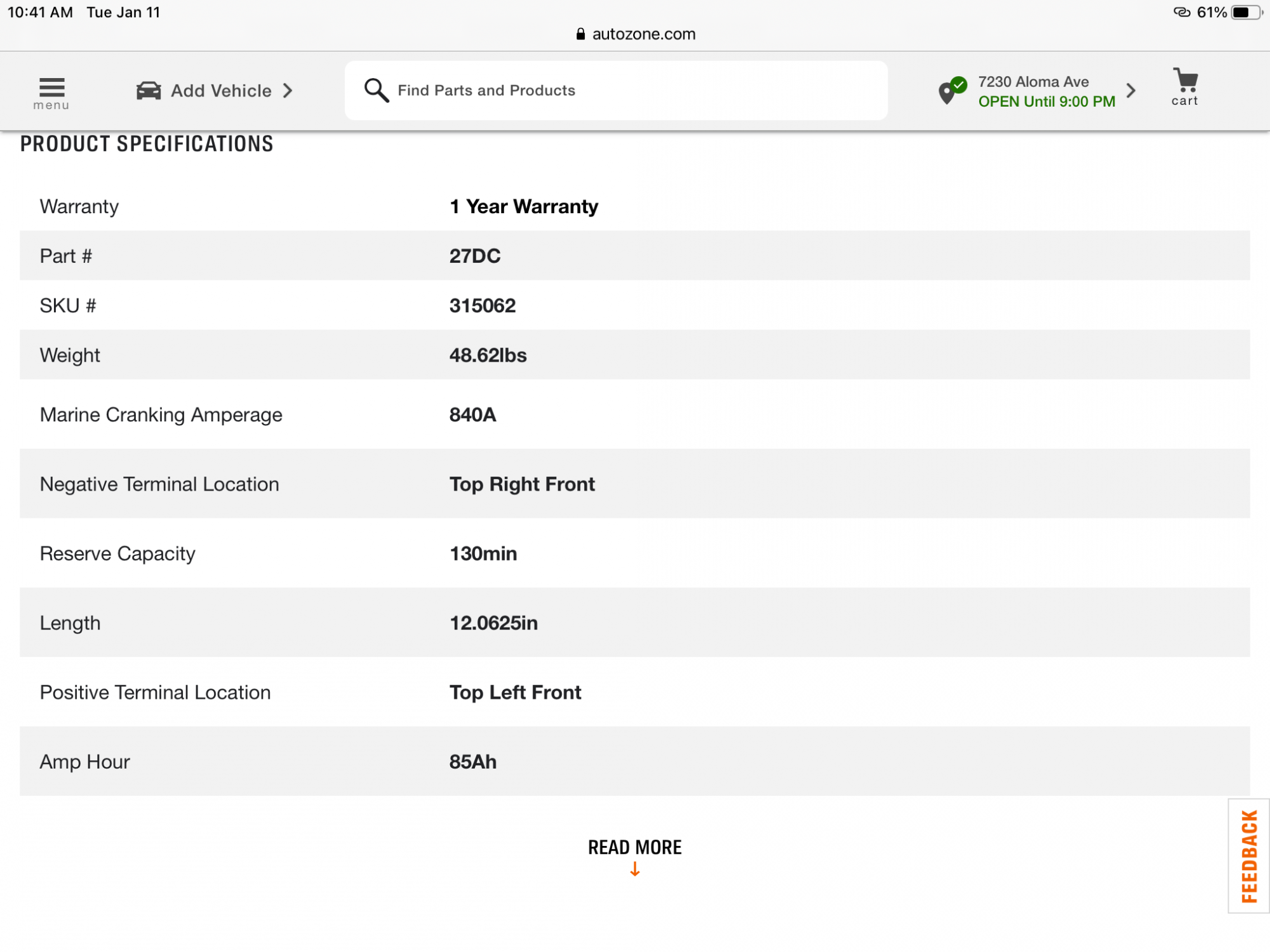This screenshot has width=1270, height=952.
Task: Click the lock icon in address bar
Action: click(580, 34)
